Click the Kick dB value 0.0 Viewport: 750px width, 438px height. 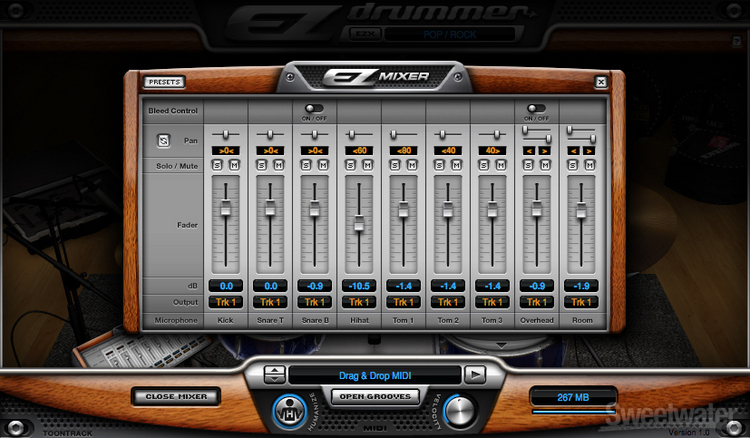[x=226, y=286]
